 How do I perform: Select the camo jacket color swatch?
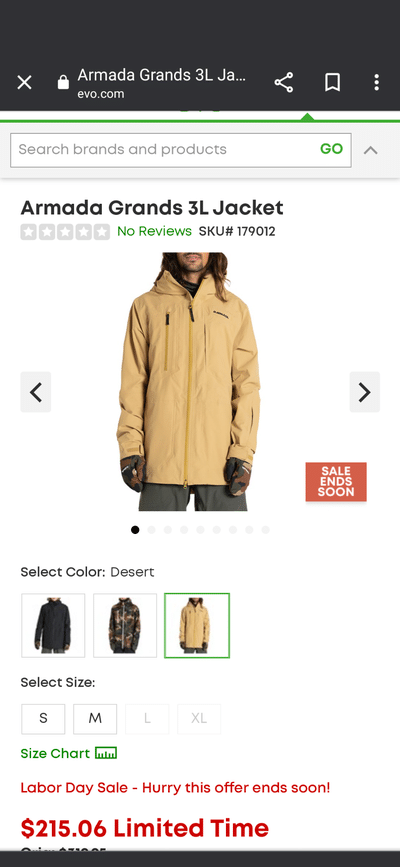tap(125, 625)
